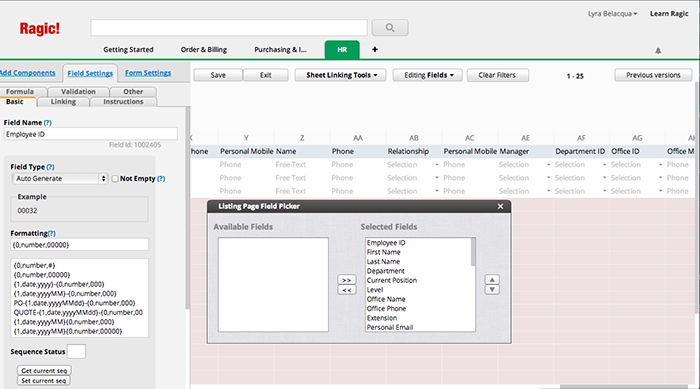
Task: Open the Field Type Auto Generate dropdown
Action: pyautogui.click(x=60, y=179)
